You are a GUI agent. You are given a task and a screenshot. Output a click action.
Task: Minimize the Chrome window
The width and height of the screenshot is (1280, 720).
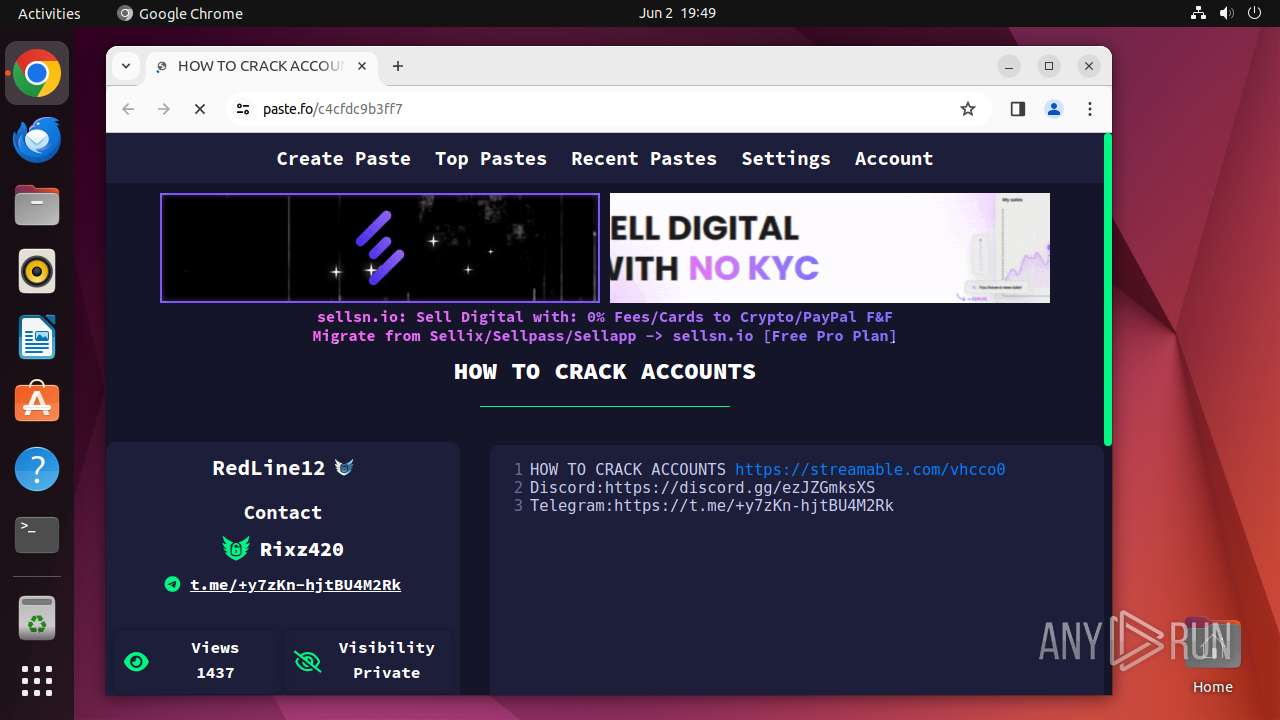pyautogui.click(x=1009, y=66)
